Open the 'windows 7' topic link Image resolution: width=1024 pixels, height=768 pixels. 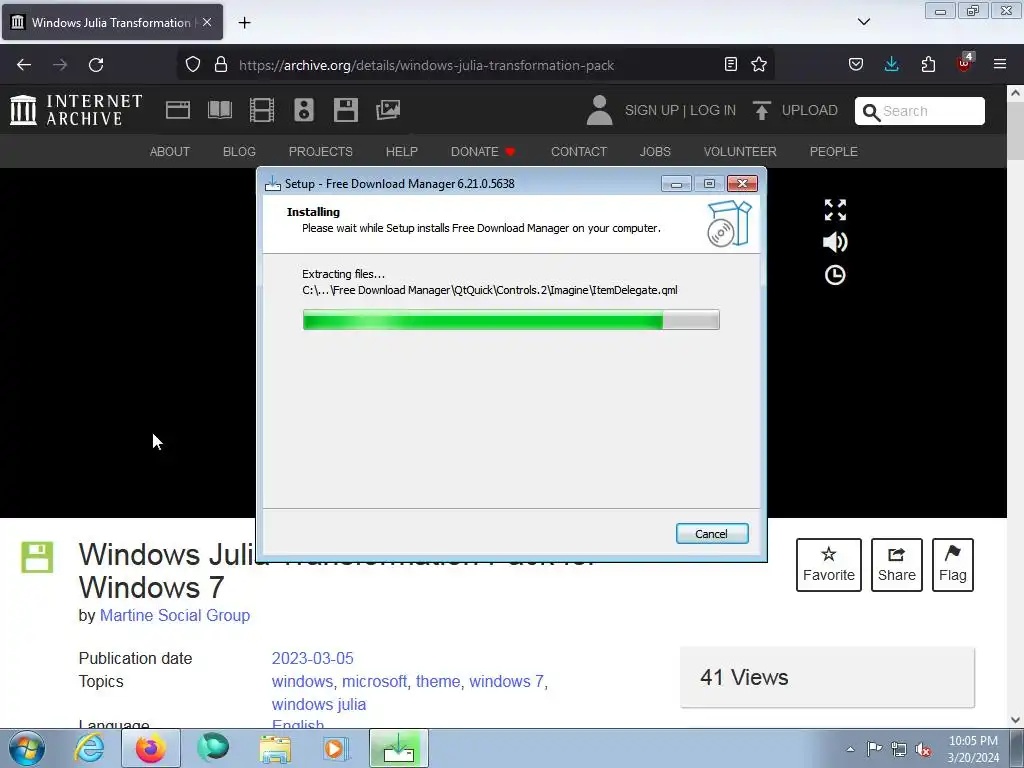[x=506, y=681]
